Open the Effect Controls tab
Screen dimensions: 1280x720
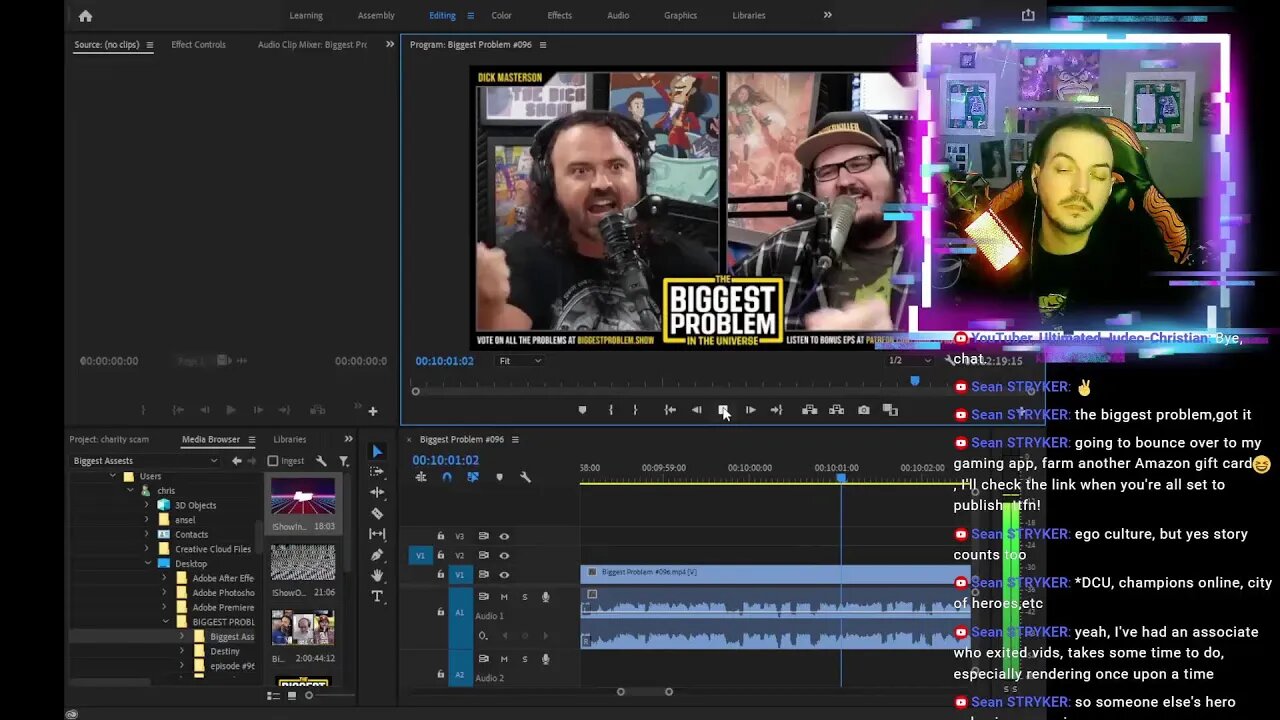pyautogui.click(x=198, y=45)
